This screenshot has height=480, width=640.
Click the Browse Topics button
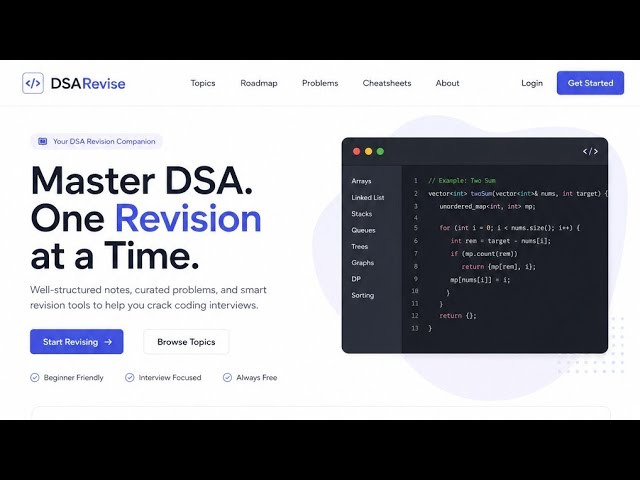tap(186, 342)
